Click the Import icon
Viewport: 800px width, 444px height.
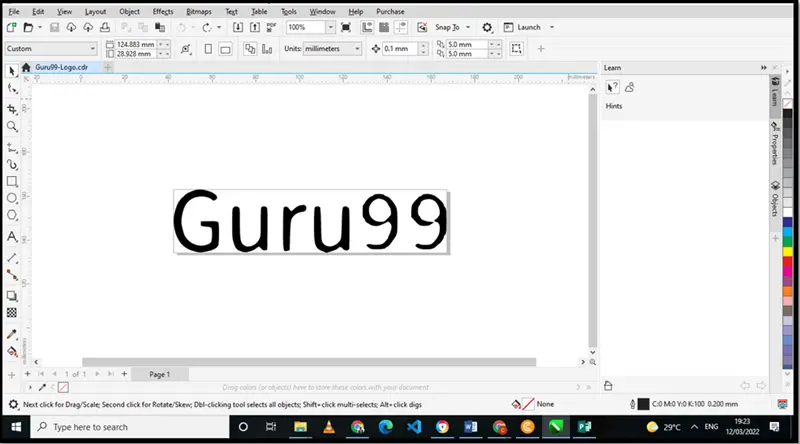[x=238, y=28]
